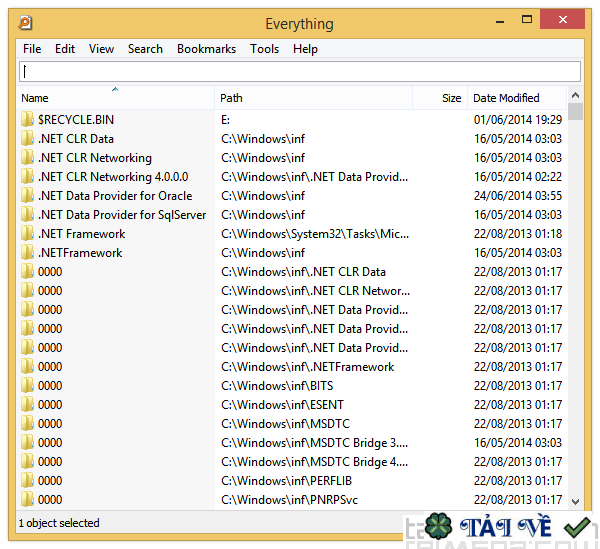The width and height of the screenshot is (600, 549).
Task: Maximize the Everything window
Action: click(x=527, y=20)
